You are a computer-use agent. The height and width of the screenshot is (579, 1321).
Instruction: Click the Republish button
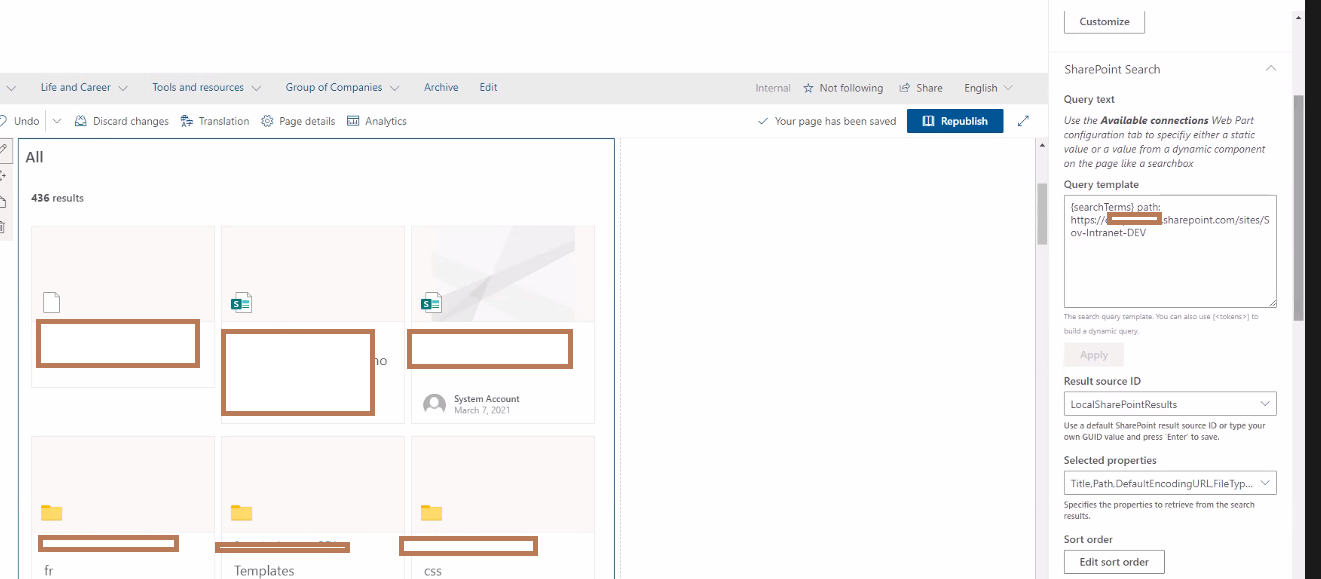point(955,121)
